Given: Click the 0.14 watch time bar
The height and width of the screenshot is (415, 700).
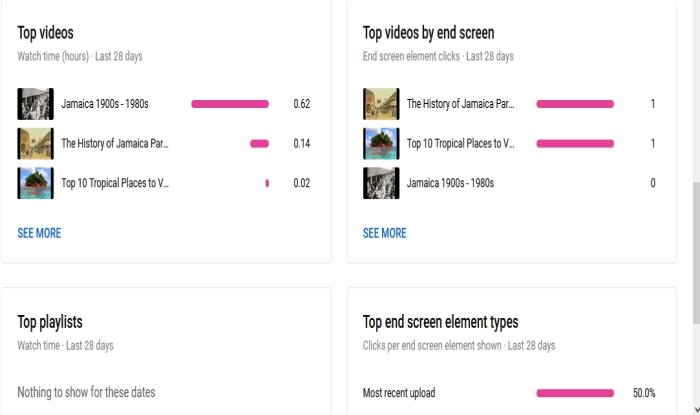Looking at the screenshot, I should pos(259,144).
